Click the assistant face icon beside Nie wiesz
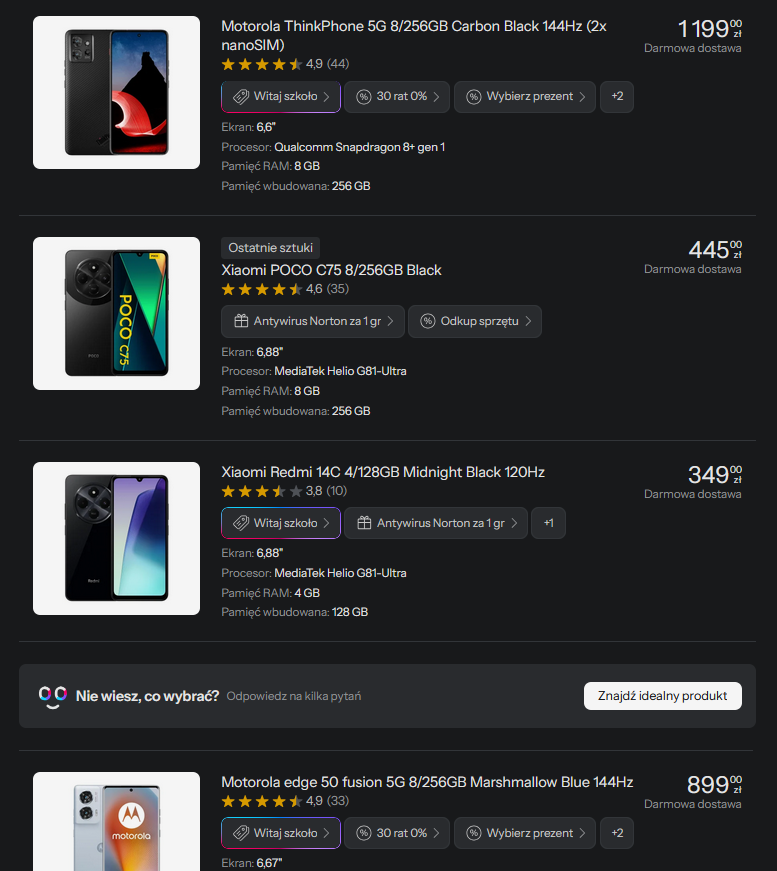 pos(53,697)
